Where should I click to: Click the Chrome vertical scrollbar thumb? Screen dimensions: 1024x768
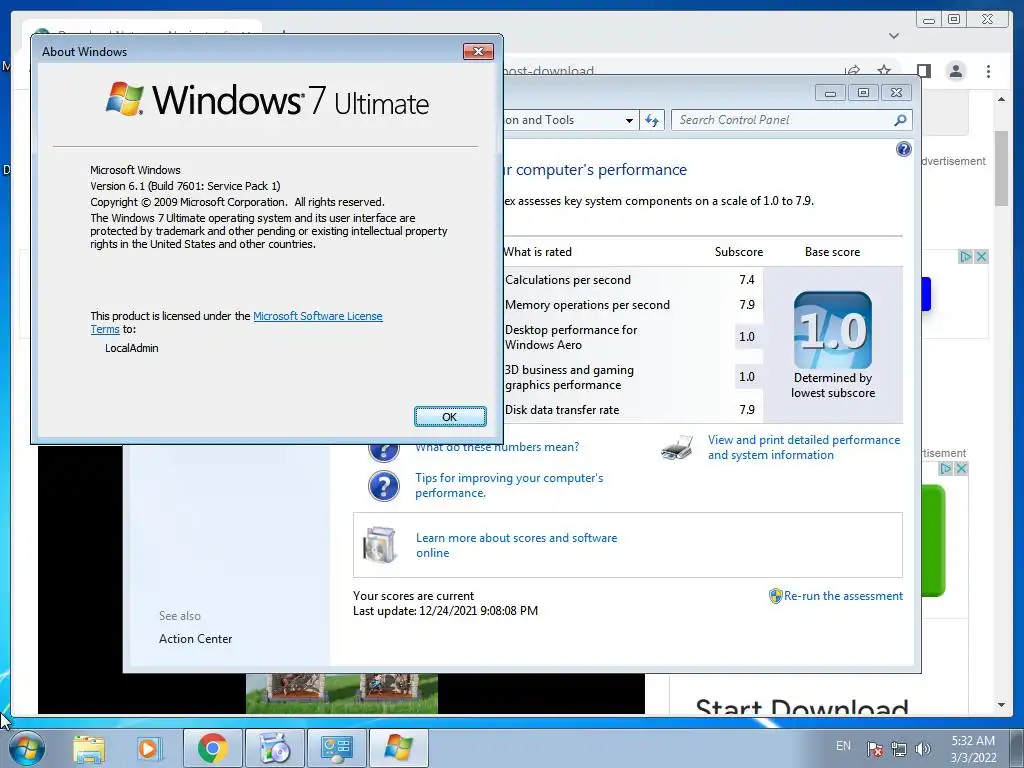[x=1001, y=168]
